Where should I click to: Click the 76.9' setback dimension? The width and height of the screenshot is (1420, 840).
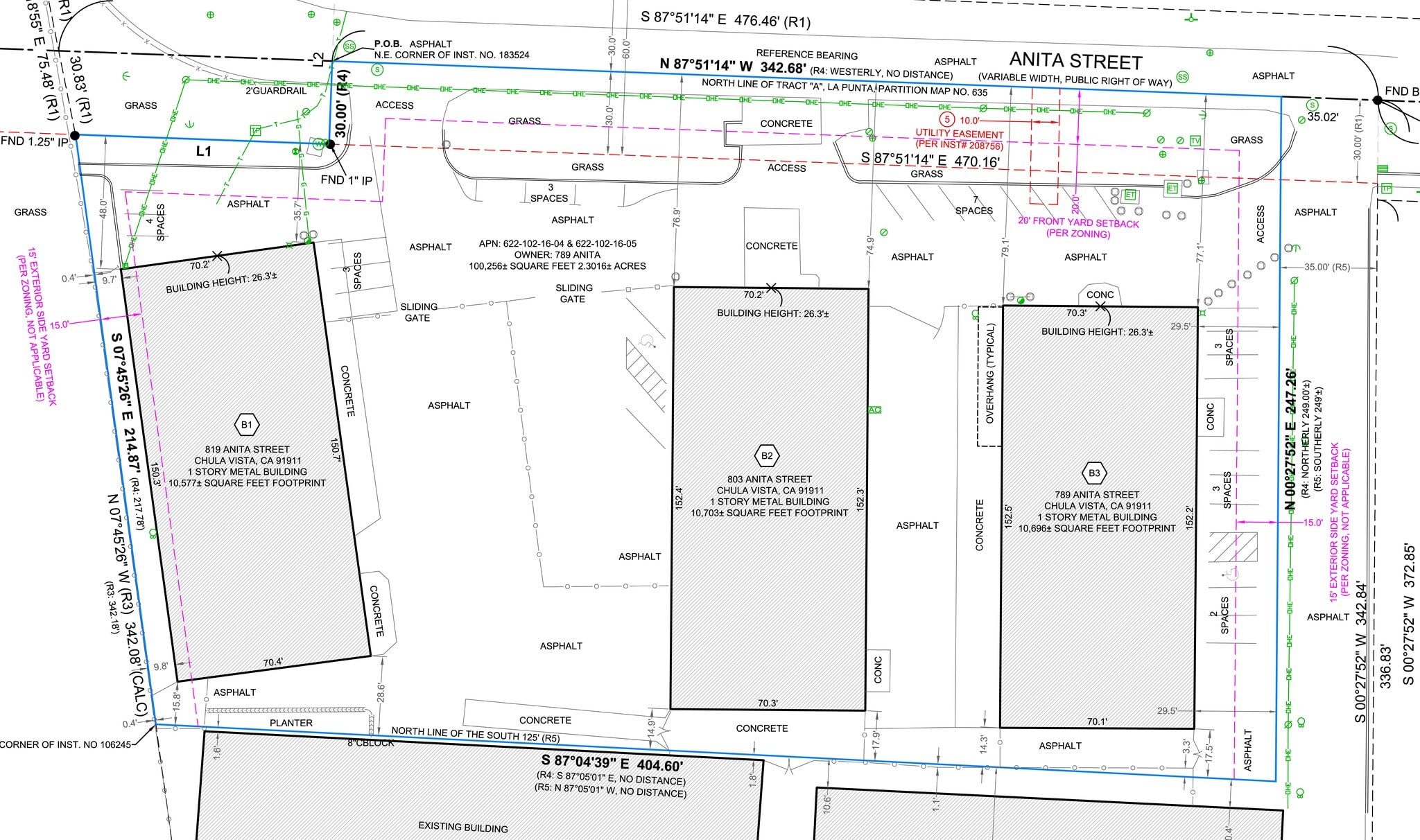tap(676, 218)
